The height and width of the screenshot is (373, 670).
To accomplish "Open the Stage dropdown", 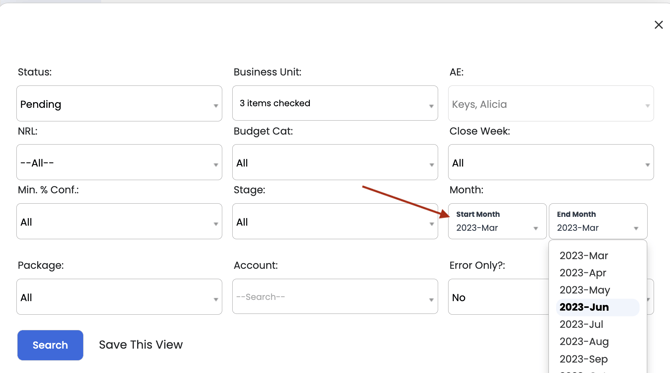I will [x=335, y=221].
